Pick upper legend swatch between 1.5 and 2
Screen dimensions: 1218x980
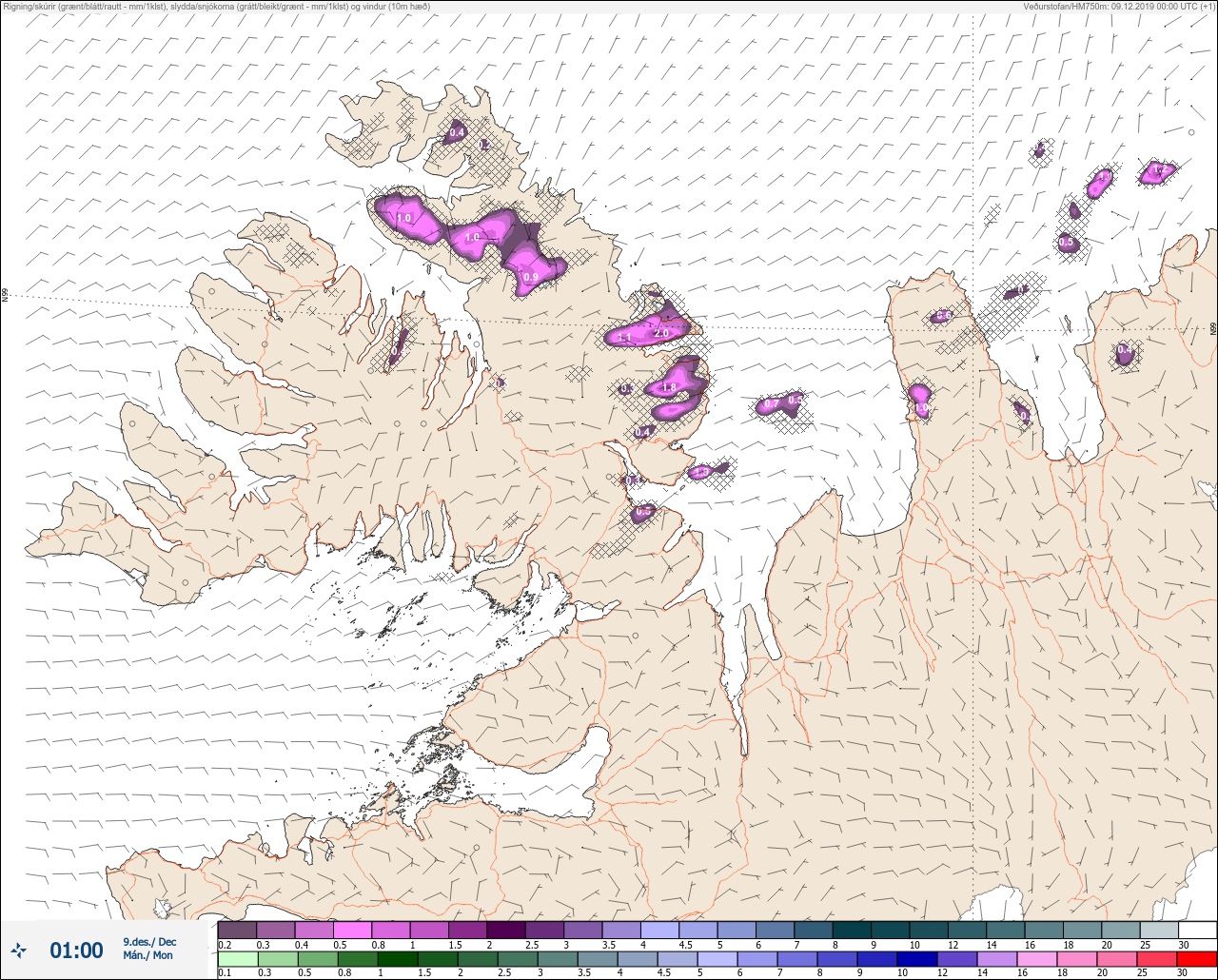pos(467,930)
